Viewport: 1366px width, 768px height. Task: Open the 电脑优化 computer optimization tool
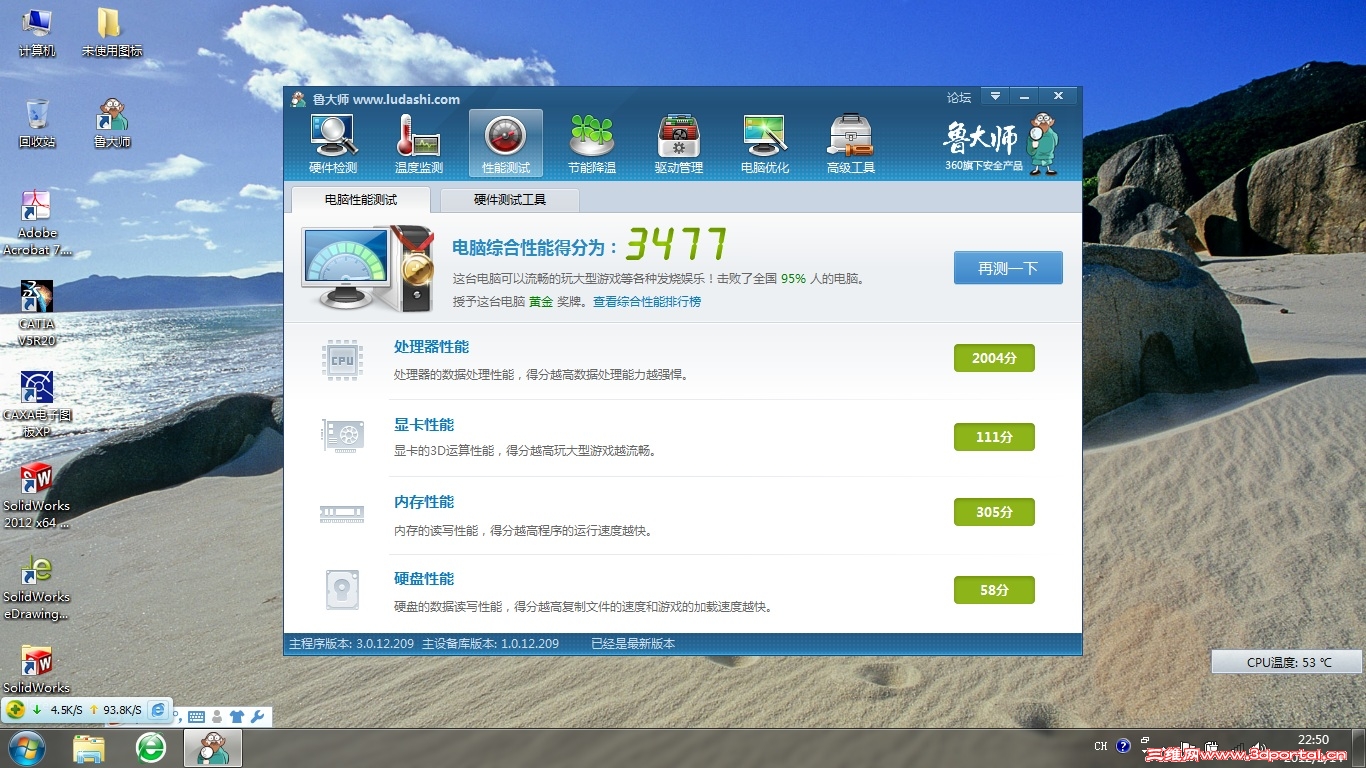pos(765,143)
